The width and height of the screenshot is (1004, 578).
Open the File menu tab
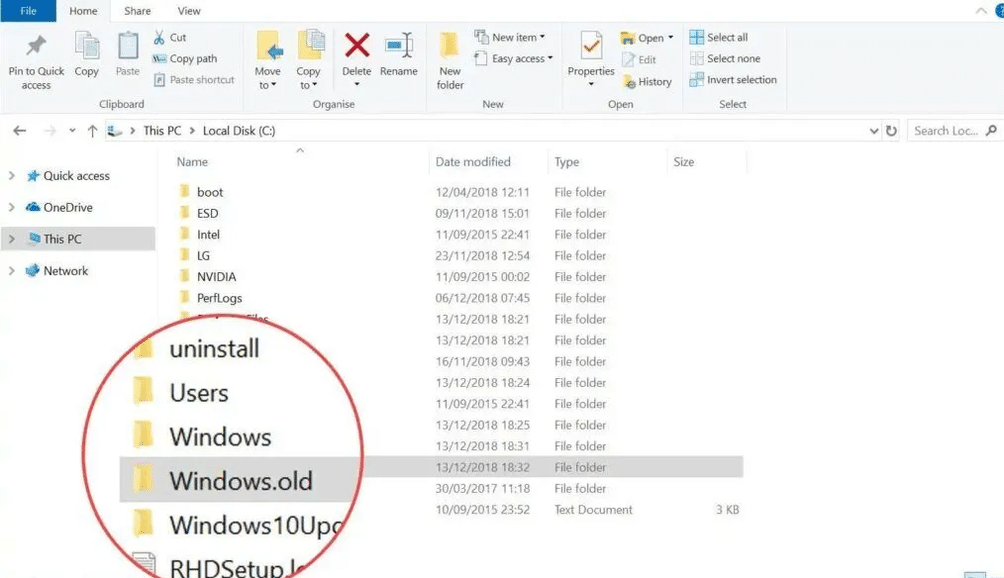pyautogui.click(x=28, y=11)
